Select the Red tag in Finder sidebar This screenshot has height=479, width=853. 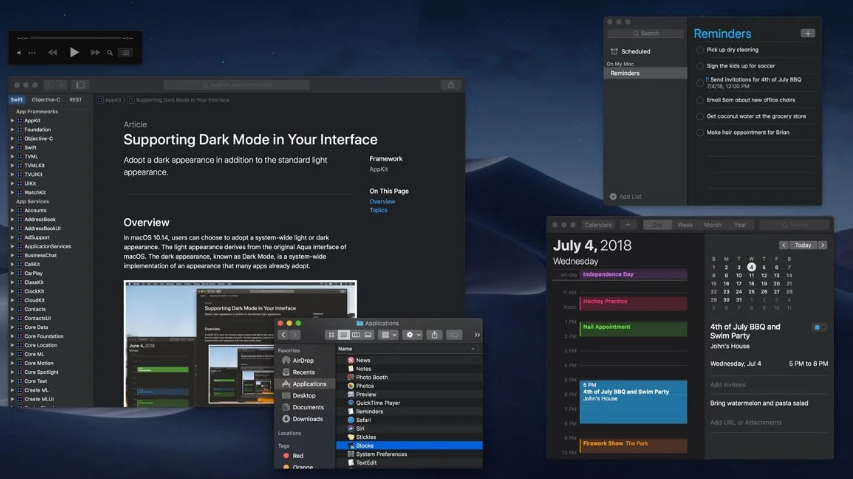(x=297, y=456)
